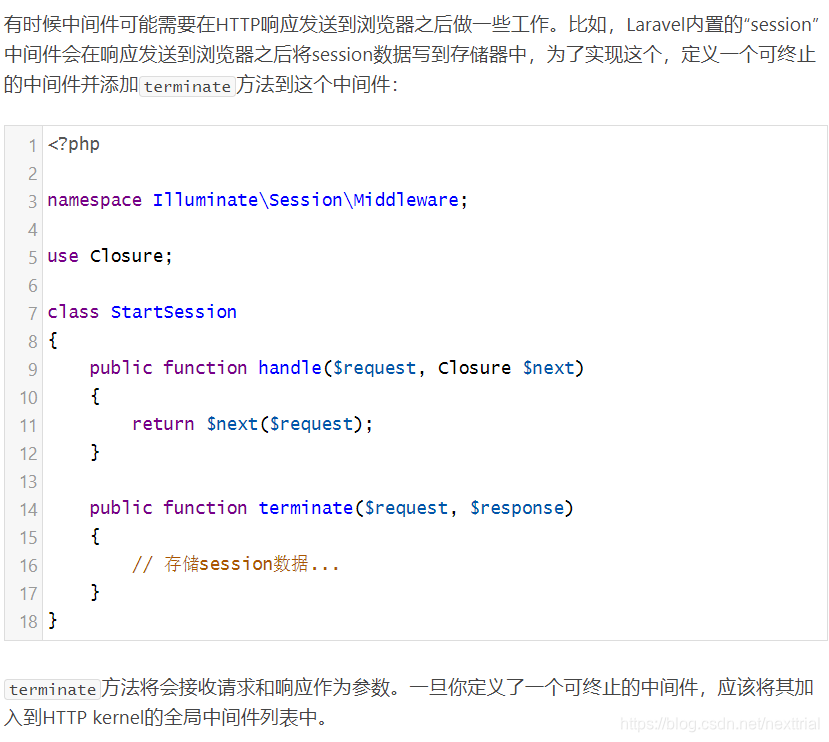Click the 'handle' method name on line 9
Screen dimensions: 829x742
[x=290, y=368]
